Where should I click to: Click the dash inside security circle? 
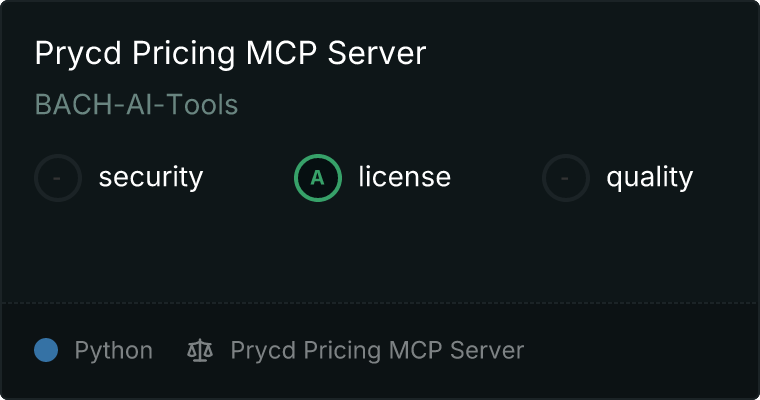[x=57, y=178]
